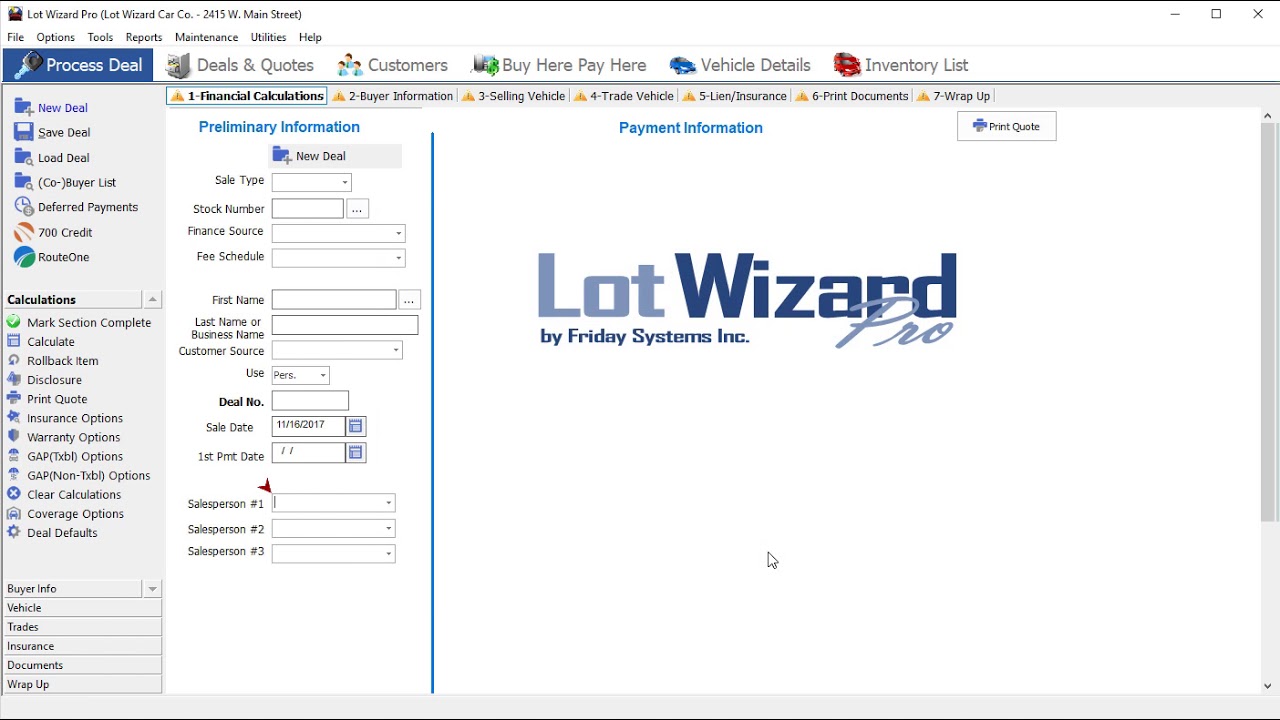Screen dimensions: 1280x720
Task: Click the vertical scrollbar down arrow
Action: pyautogui.click(x=1268, y=686)
